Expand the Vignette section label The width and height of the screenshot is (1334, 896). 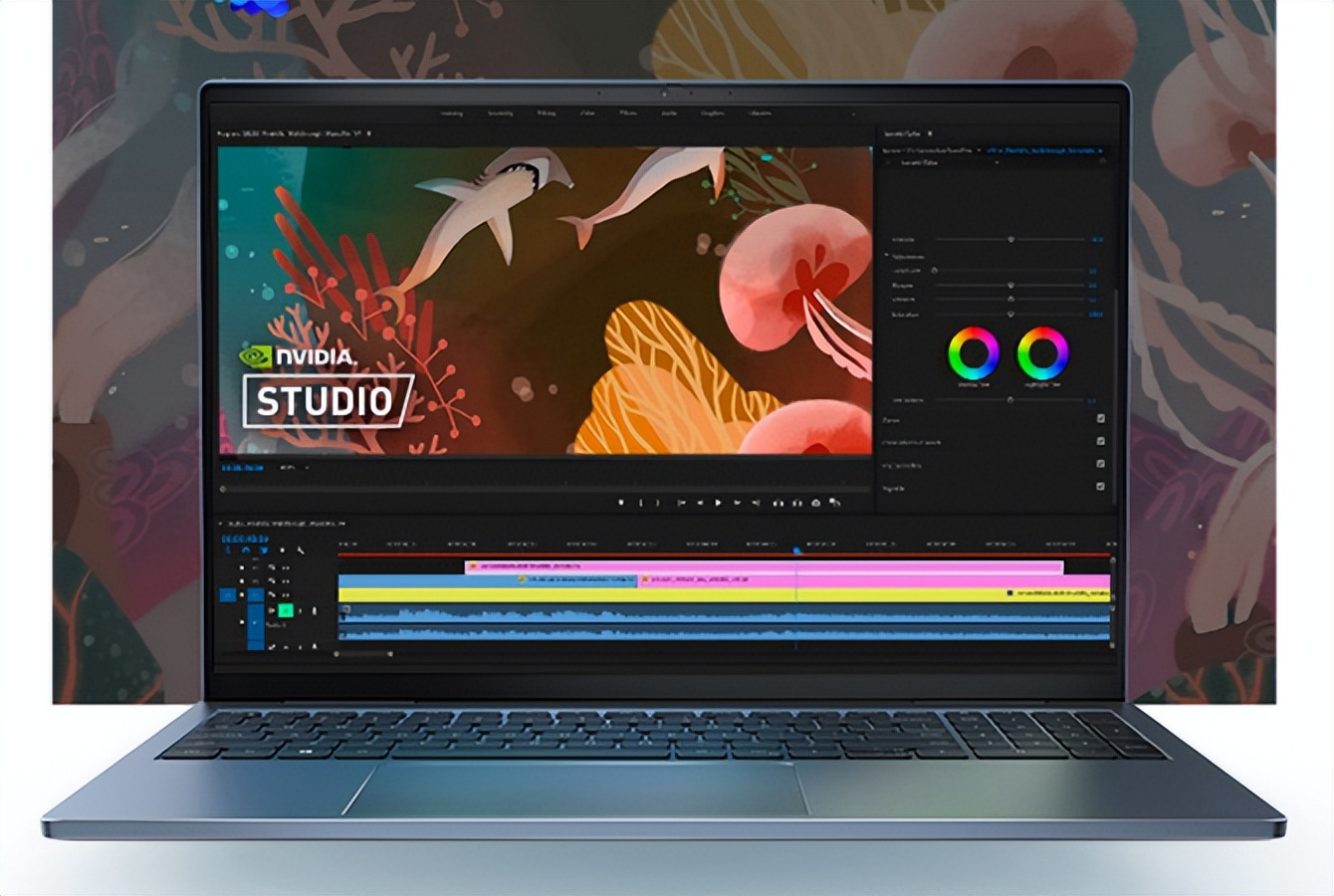[894, 488]
